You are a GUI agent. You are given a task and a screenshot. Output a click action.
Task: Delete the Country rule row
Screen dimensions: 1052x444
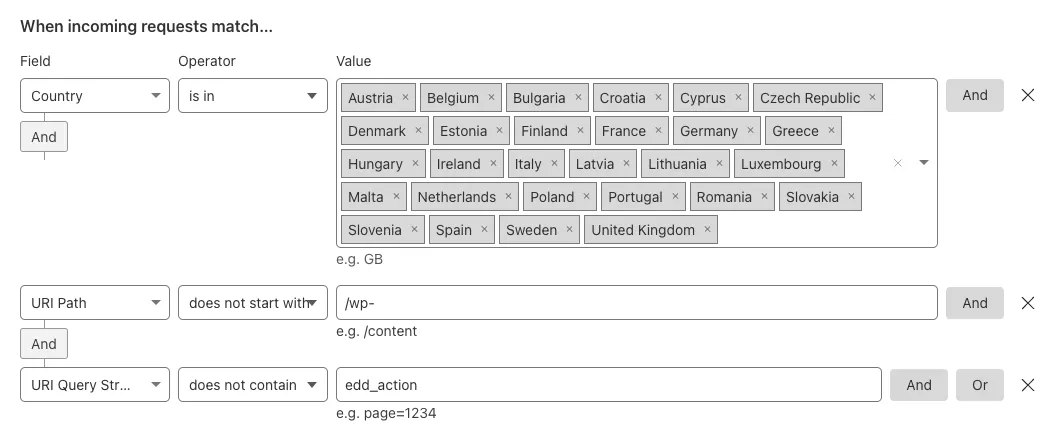1027,96
